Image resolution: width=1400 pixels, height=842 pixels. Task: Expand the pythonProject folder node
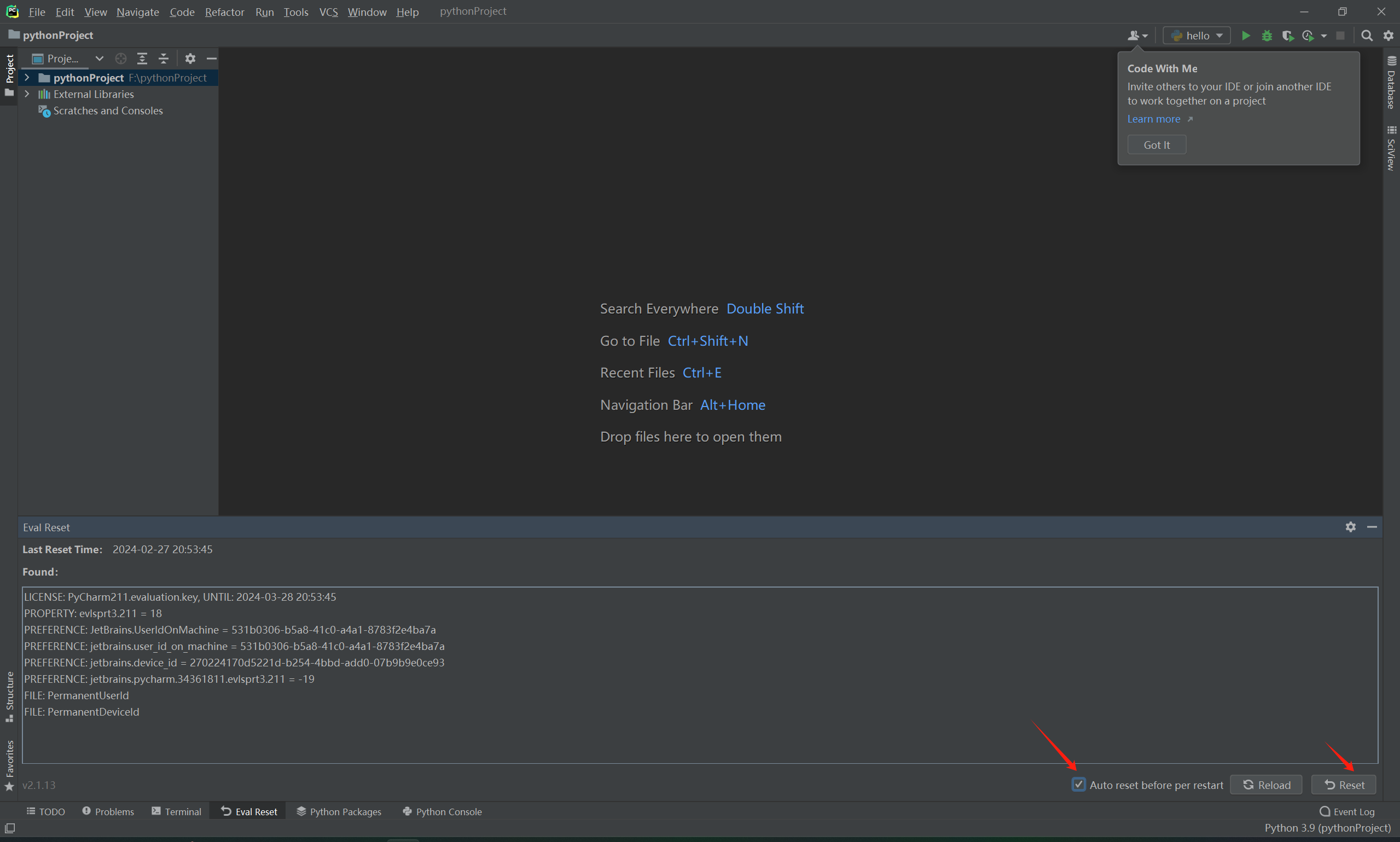27,78
